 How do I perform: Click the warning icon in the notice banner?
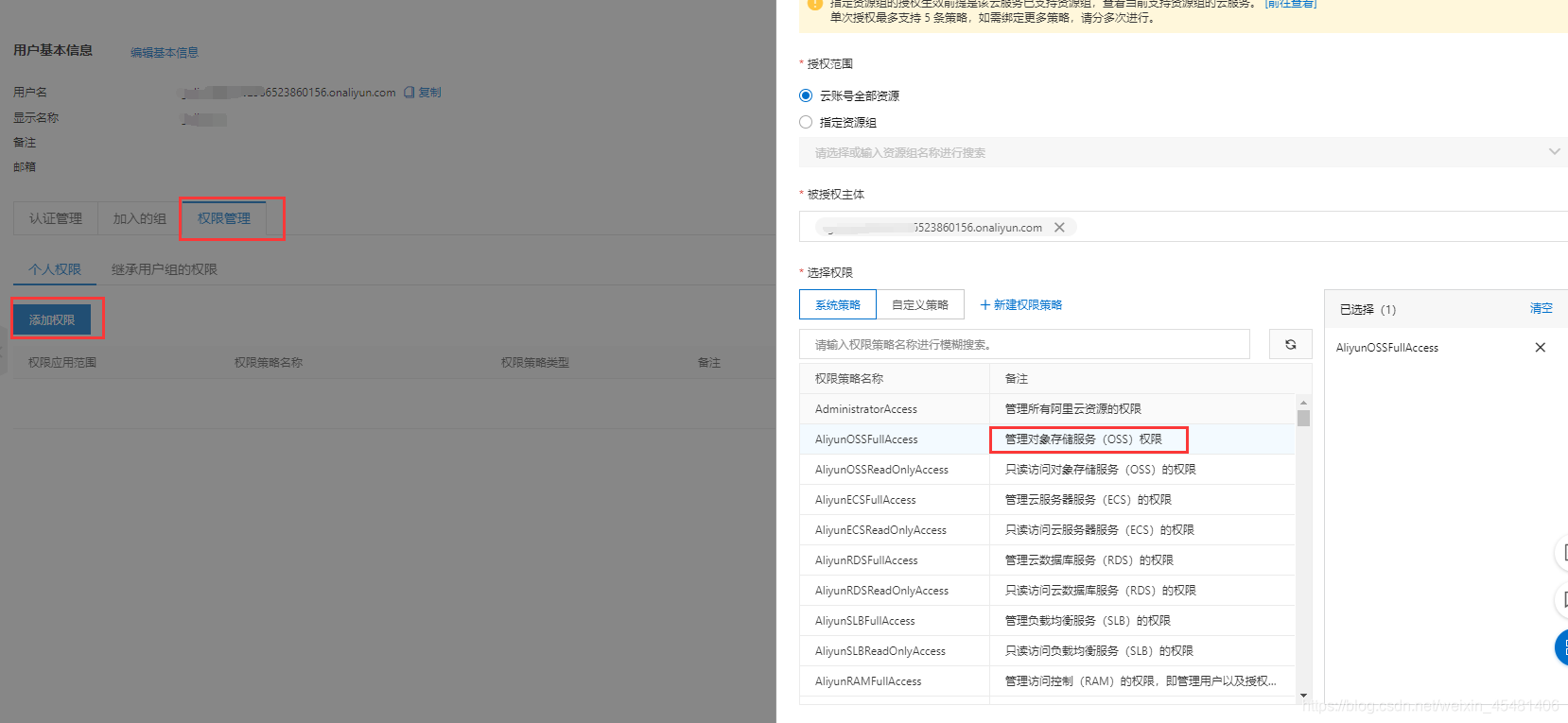click(814, 4)
